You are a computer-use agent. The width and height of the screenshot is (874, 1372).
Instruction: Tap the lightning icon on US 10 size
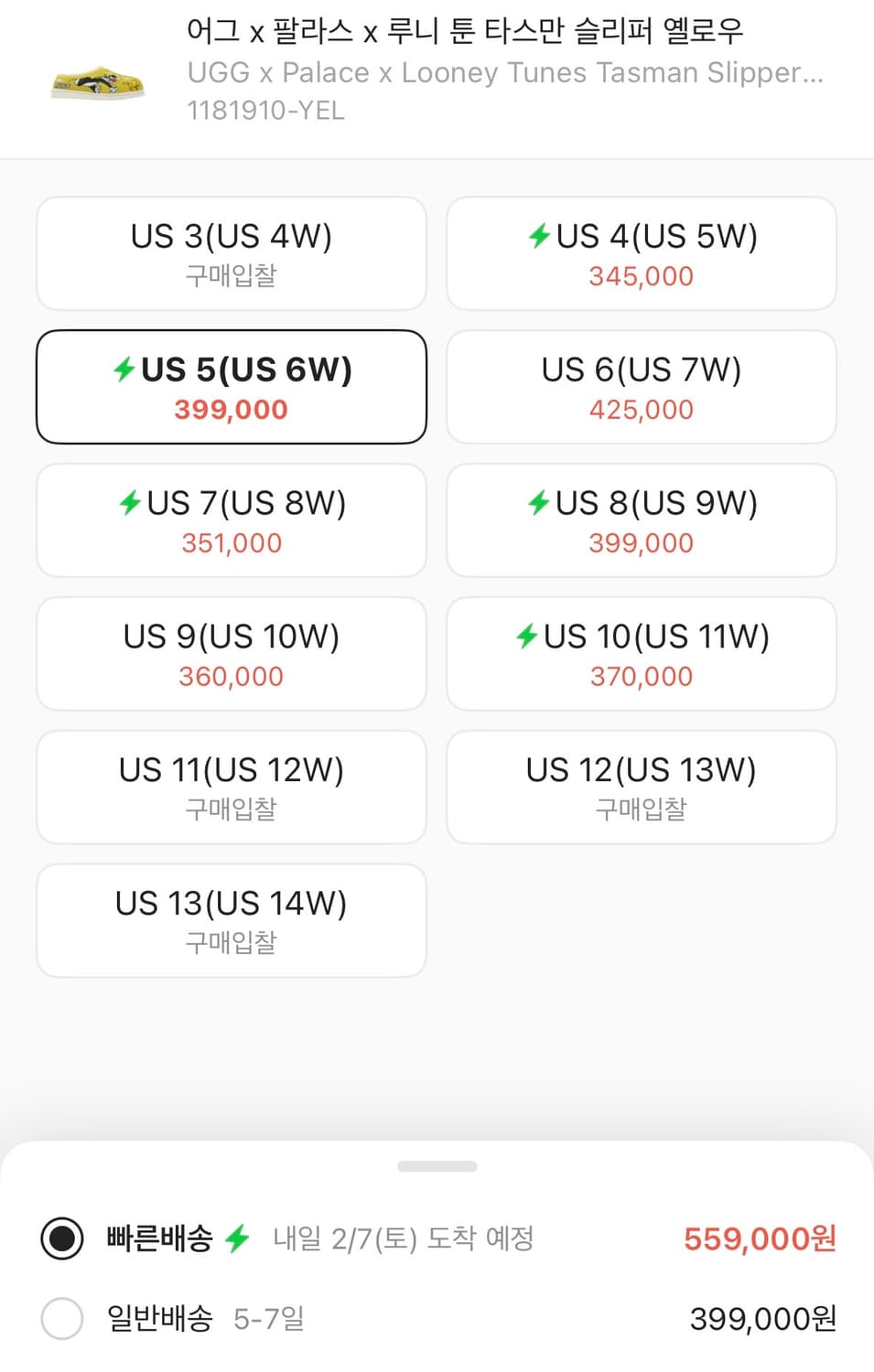click(x=527, y=636)
